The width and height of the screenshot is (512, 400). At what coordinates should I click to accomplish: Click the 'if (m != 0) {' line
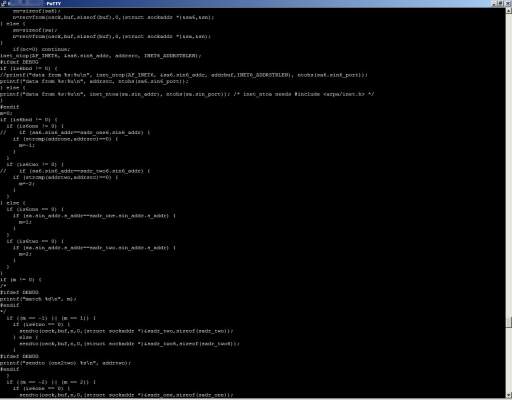pos(21,280)
